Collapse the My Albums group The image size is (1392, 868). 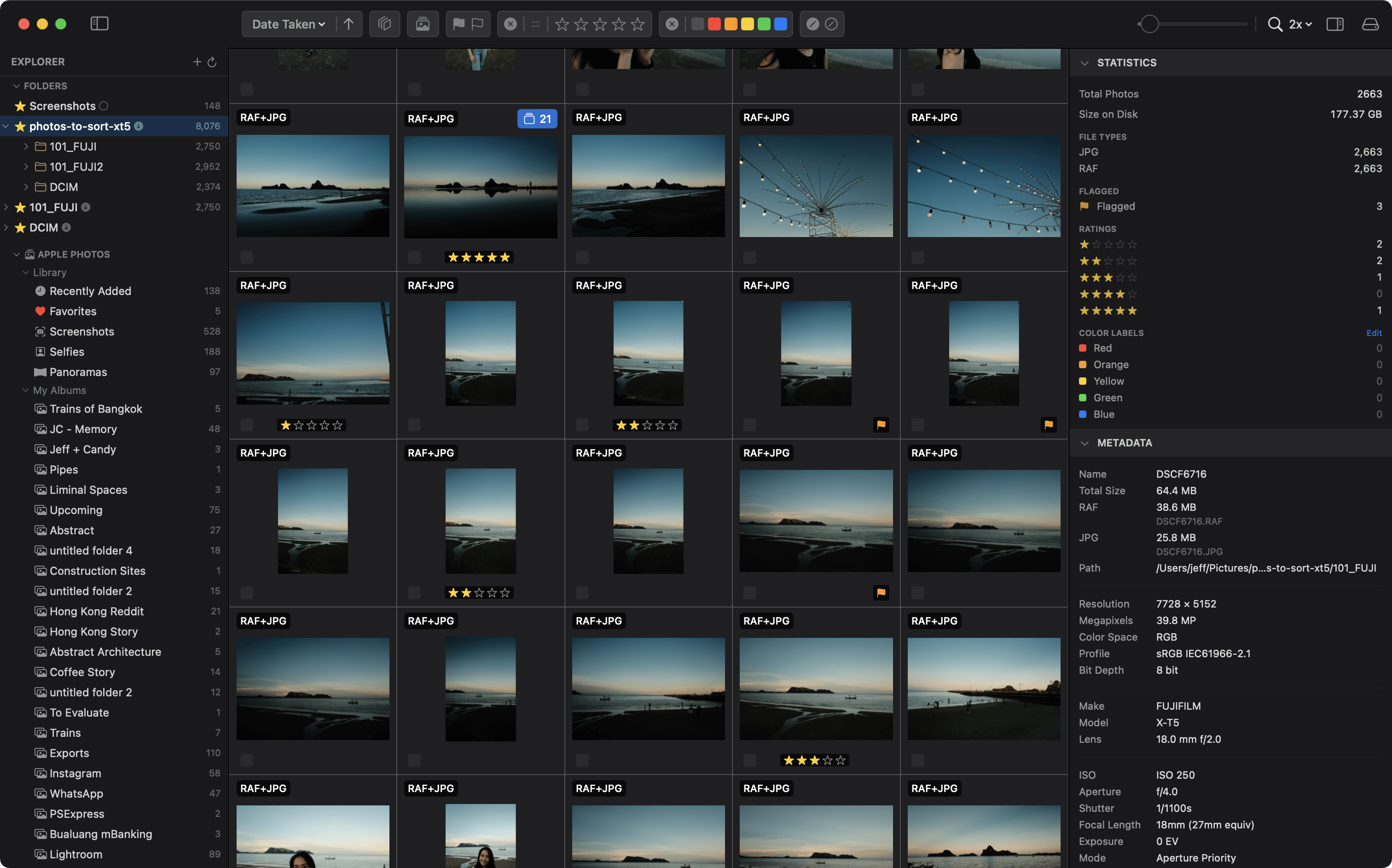tap(26, 390)
